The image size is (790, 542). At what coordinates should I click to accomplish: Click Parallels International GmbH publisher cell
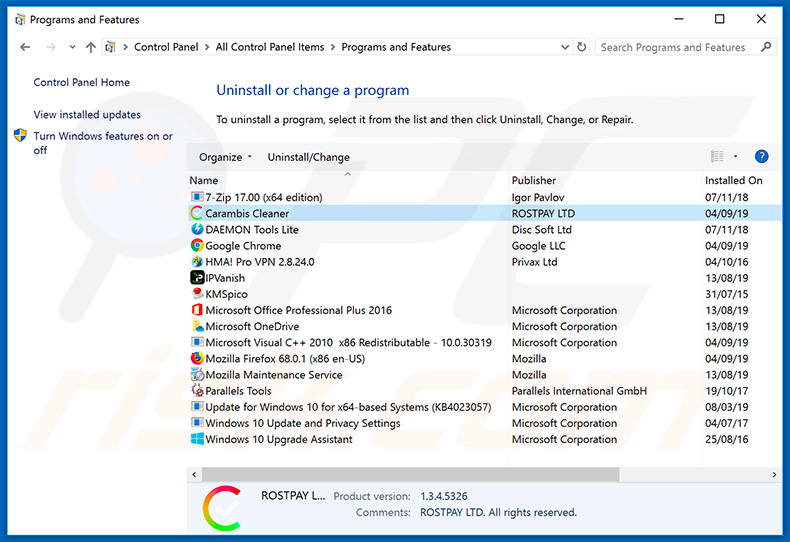pyautogui.click(x=579, y=390)
